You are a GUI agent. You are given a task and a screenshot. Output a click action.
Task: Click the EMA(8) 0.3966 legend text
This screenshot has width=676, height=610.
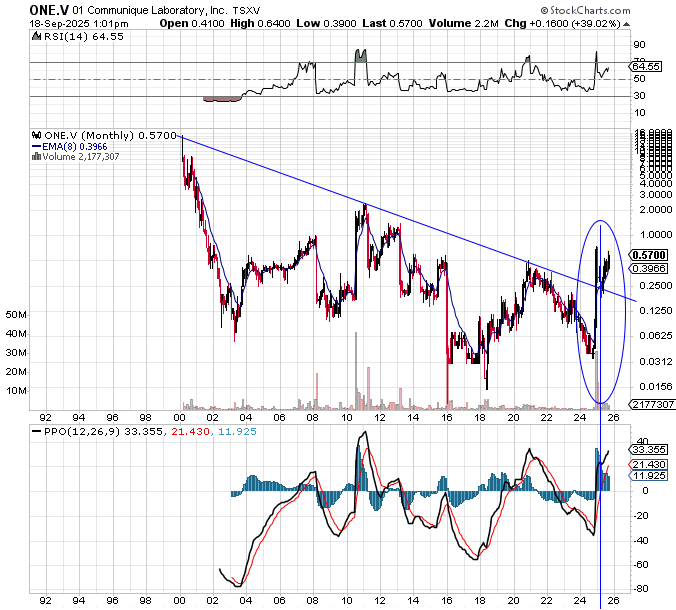75,147
